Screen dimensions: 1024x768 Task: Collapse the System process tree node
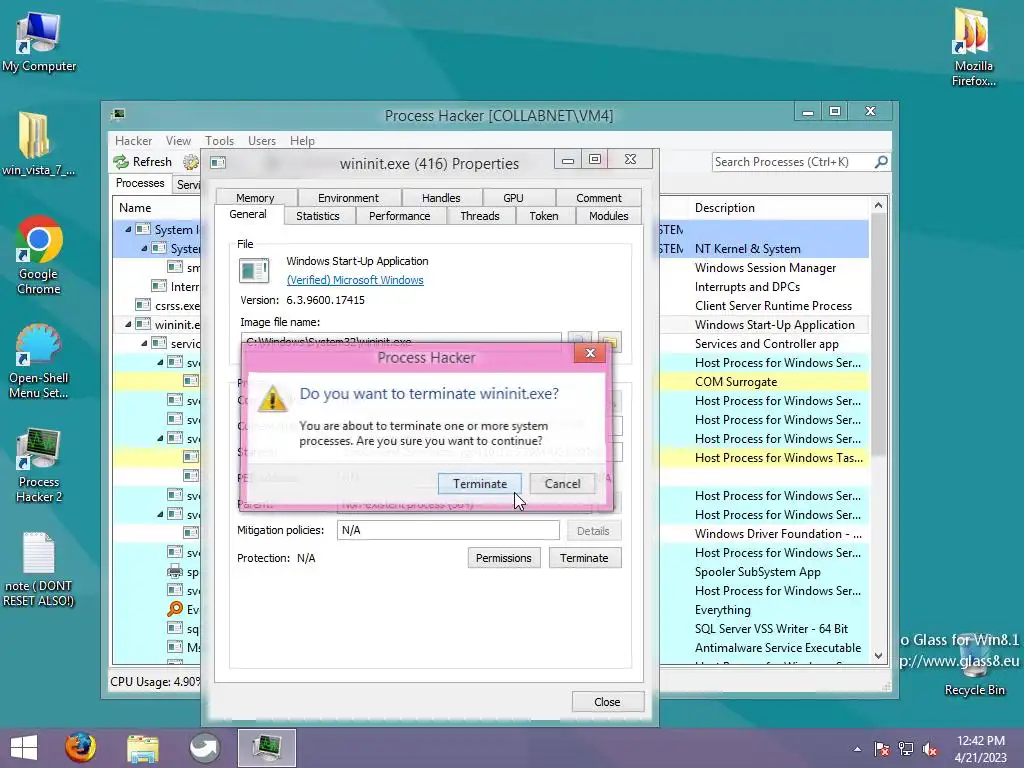coord(144,248)
